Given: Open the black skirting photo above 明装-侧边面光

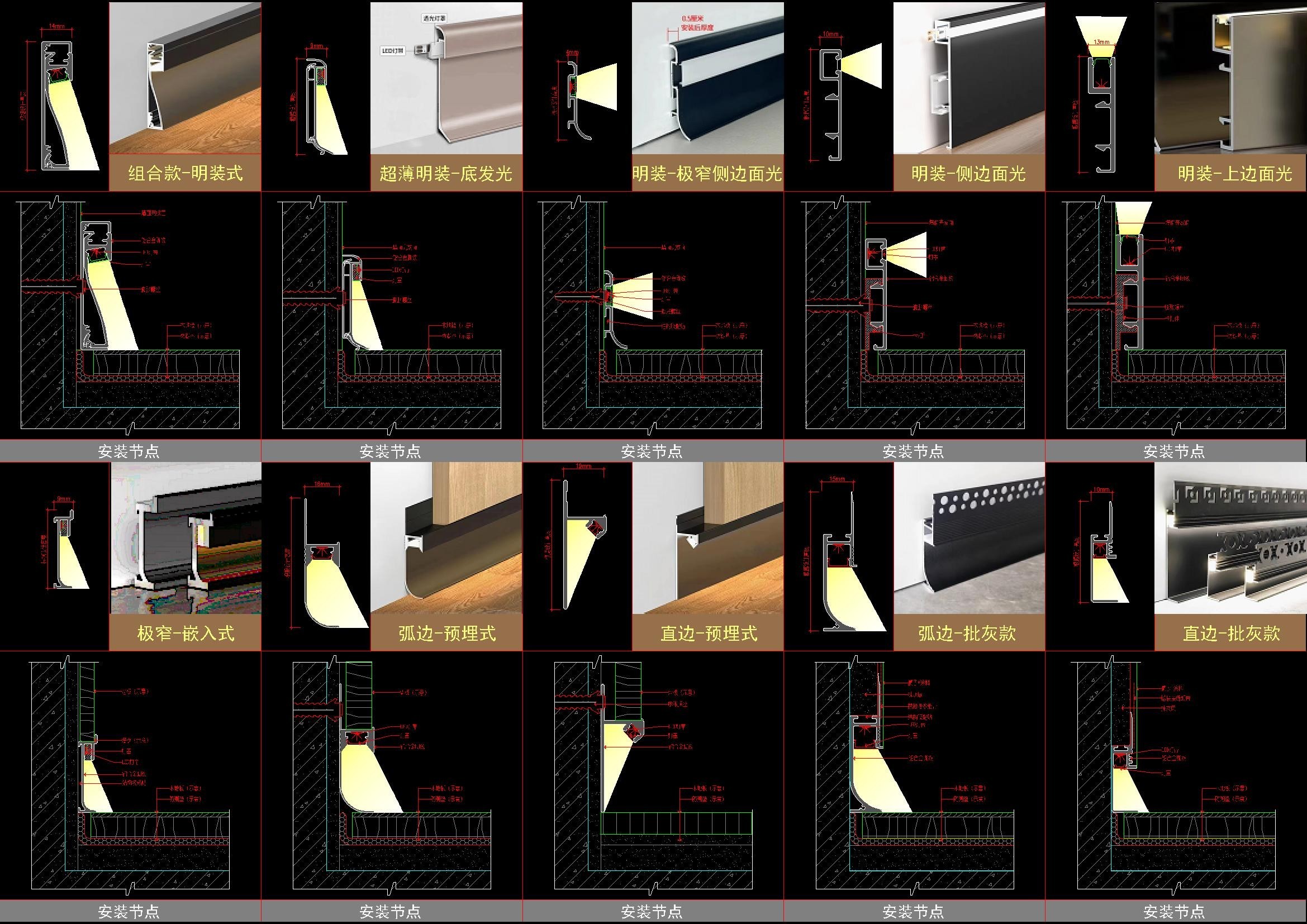Looking at the screenshot, I should tap(969, 78).
